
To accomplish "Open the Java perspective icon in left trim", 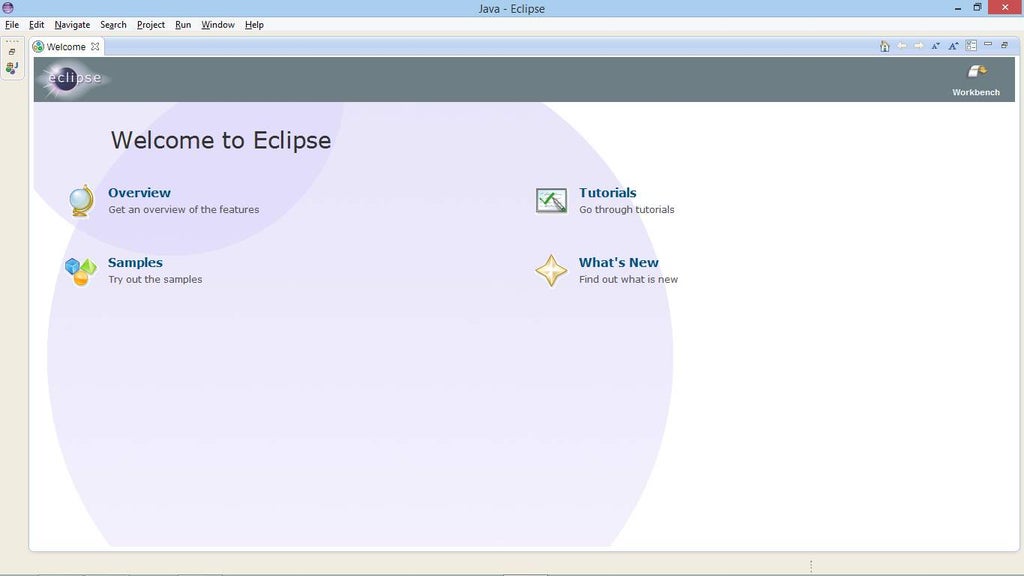I will pos(12,67).
